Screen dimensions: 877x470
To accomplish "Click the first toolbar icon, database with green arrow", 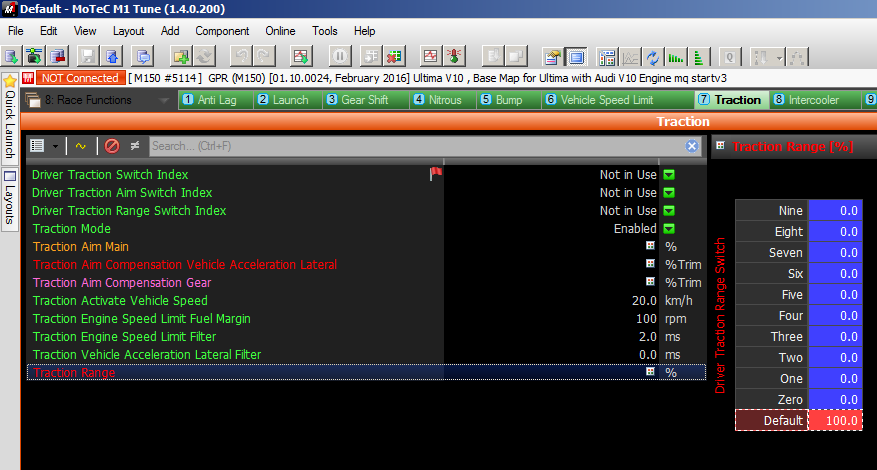I will point(12,57).
